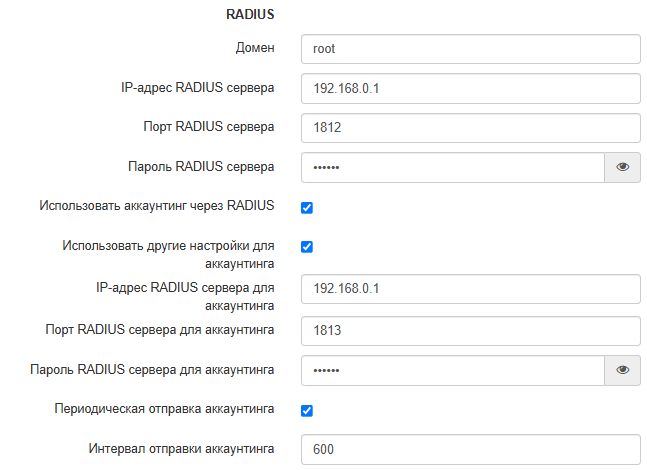Image resolution: width=647 pixels, height=470 pixels.
Task: Select the 'Интервал отправки аккаунтинга' field with 600
Action: click(471, 449)
